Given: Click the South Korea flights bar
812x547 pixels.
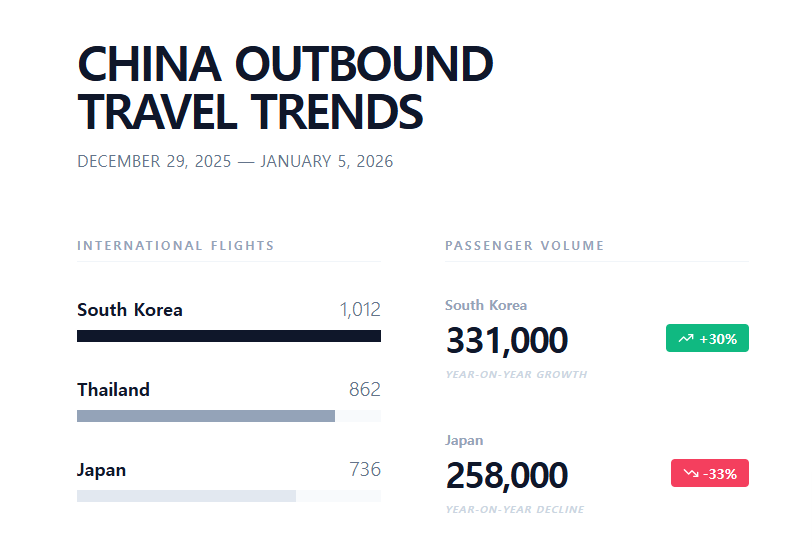Looking at the screenshot, I should [x=228, y=336].
